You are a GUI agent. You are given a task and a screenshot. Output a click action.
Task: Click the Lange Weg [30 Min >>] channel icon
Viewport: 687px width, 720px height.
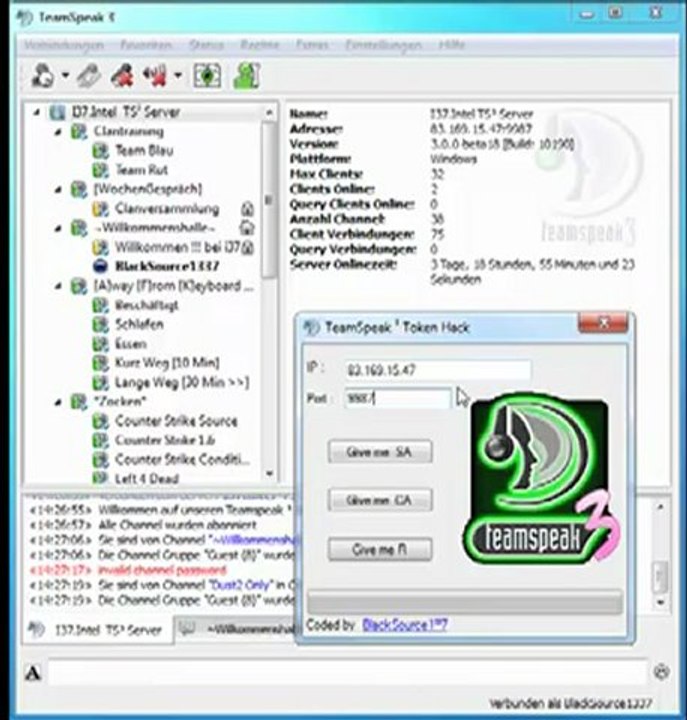point(100,382)
